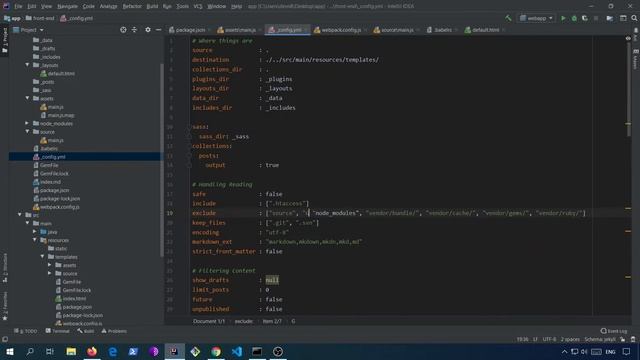Click Schema: jekyll in status bar

point(600,339)
